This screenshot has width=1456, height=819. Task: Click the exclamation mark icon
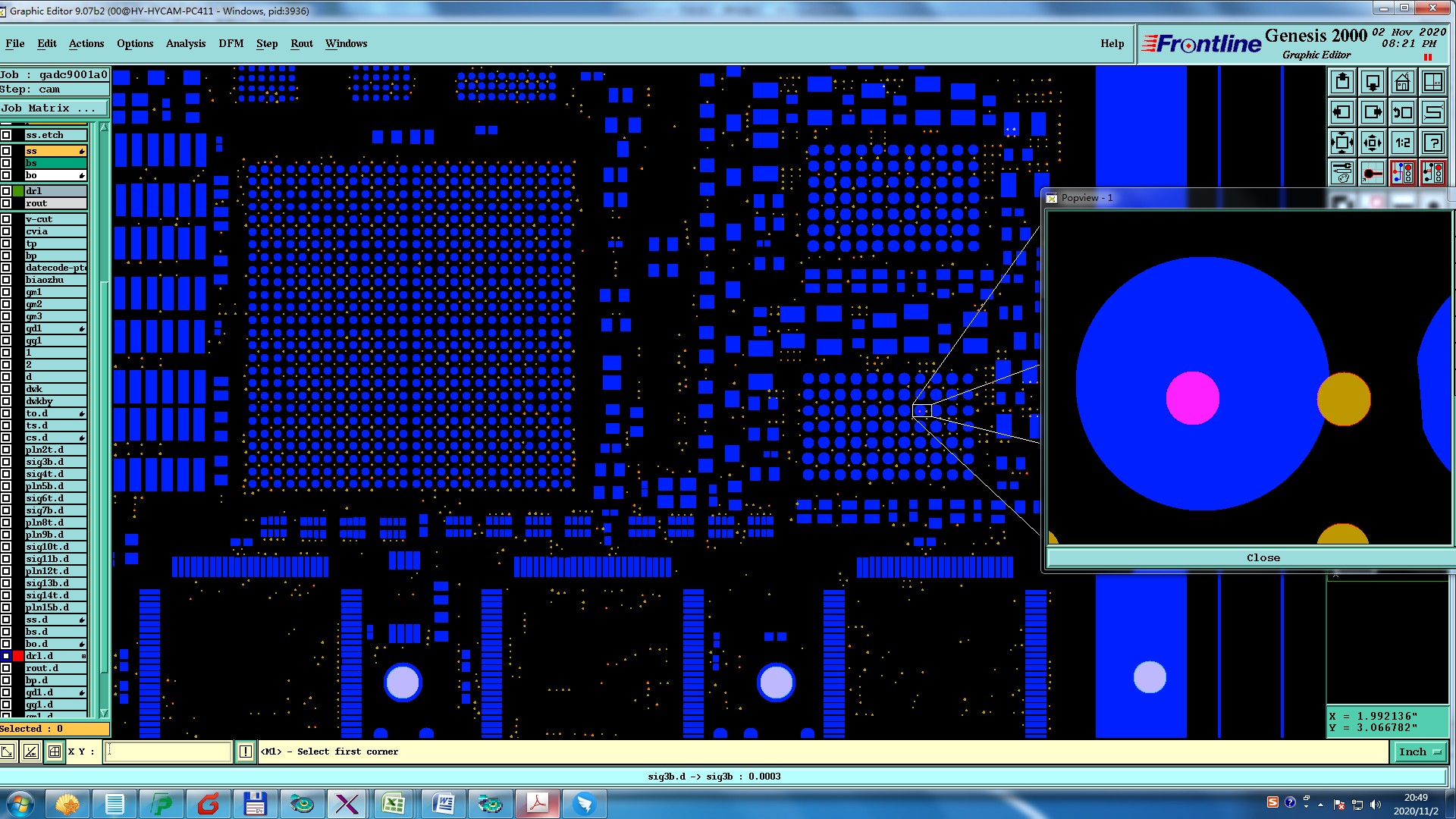coord(245,752)
